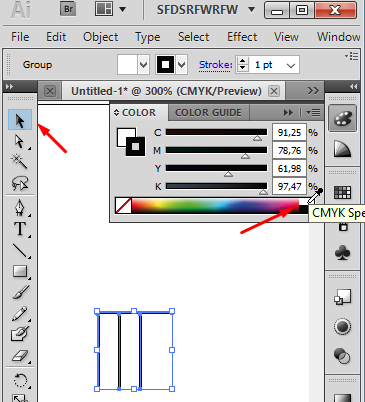Click the Cyan percentage value field
Screen dimensions: 365x402
[x=289, y=133]
